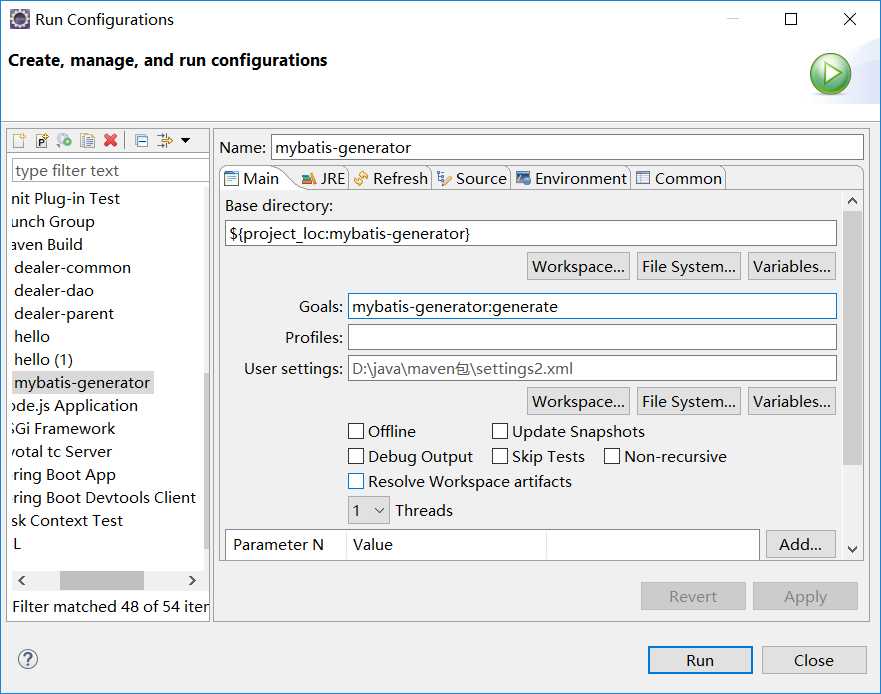Click the Apply button
Viewport: 881px width, 694px height.
[805, 596]
